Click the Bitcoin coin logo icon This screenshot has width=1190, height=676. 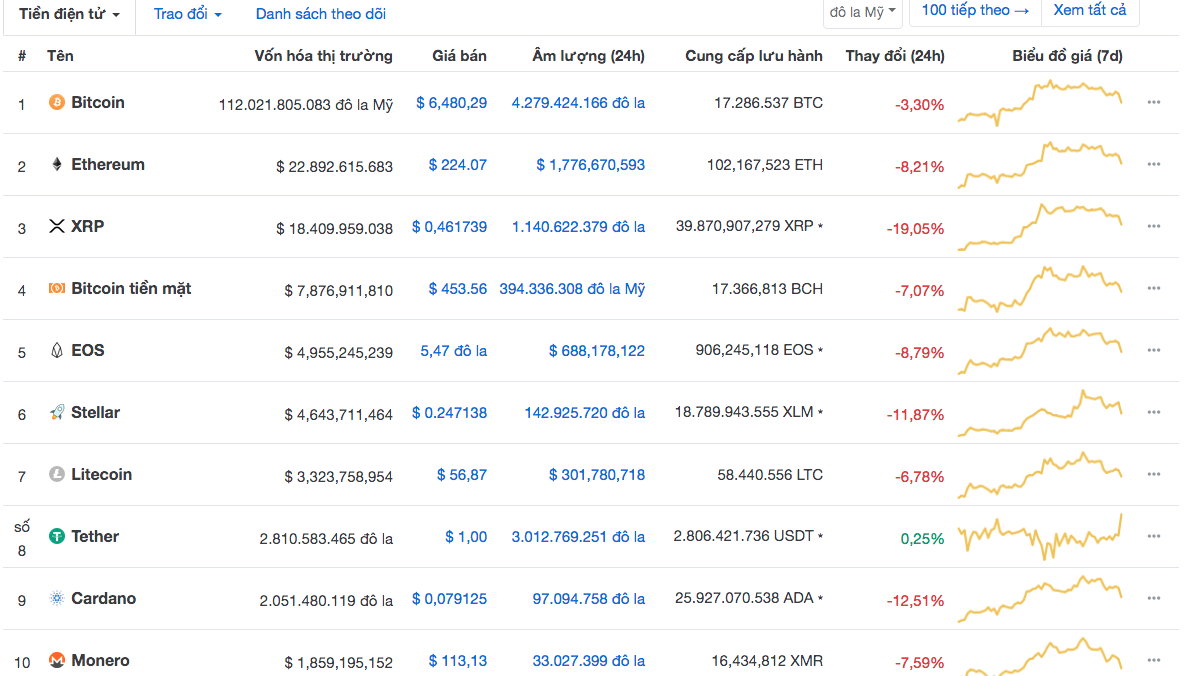pyautogui.click(x=57, y=102)
